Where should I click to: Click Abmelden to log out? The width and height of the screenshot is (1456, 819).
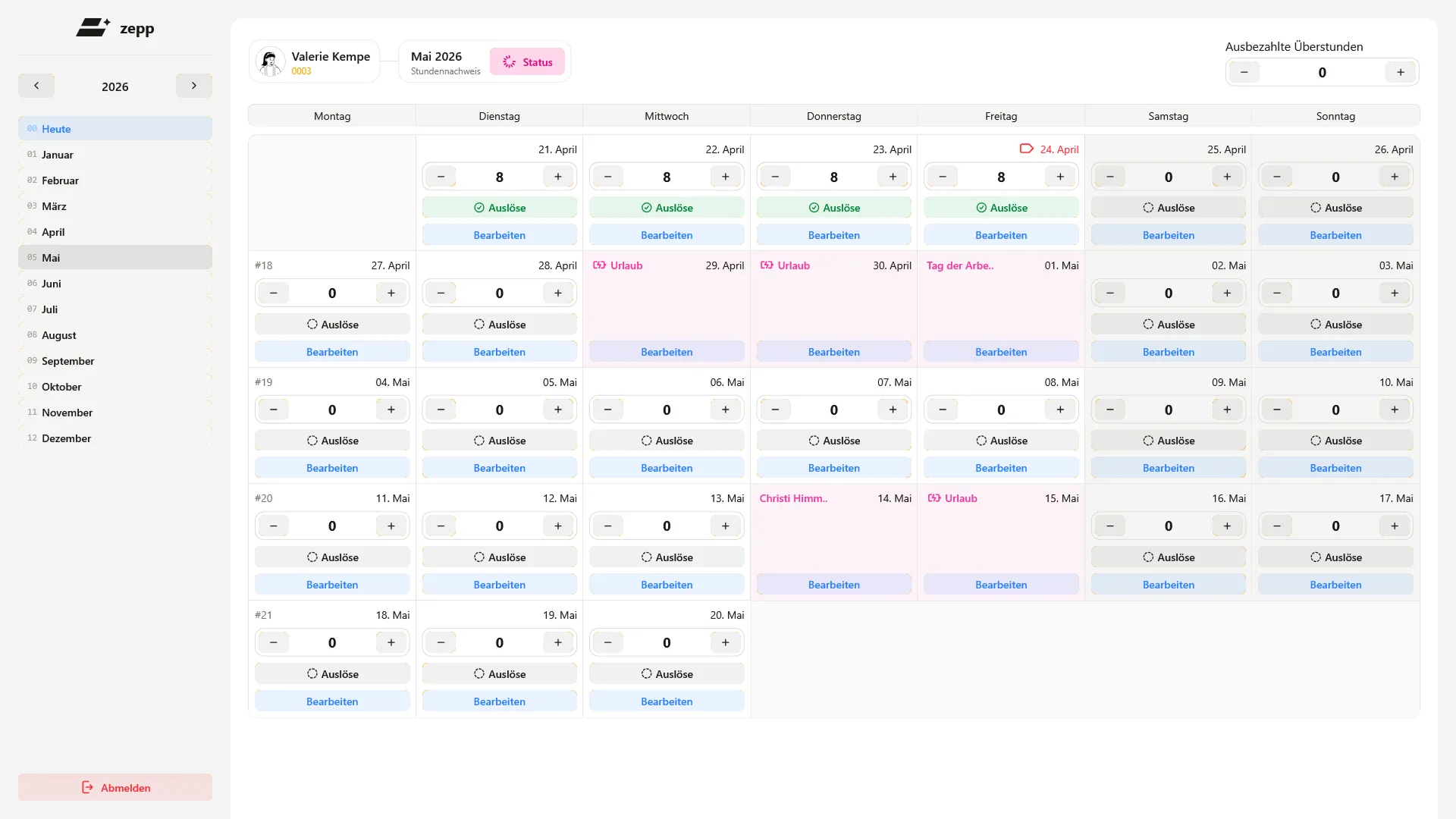pos(115,788)
